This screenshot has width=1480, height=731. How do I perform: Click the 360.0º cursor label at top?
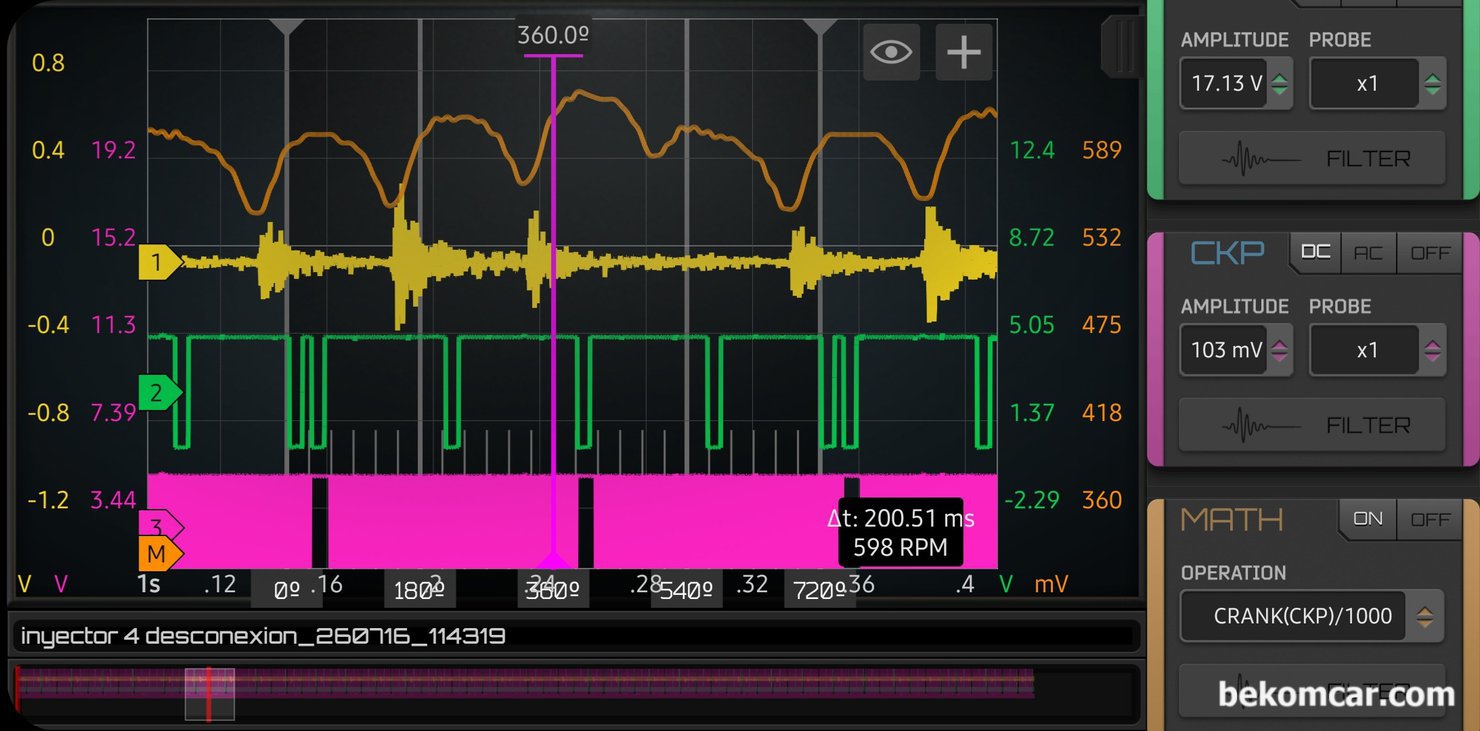(552, 36)
